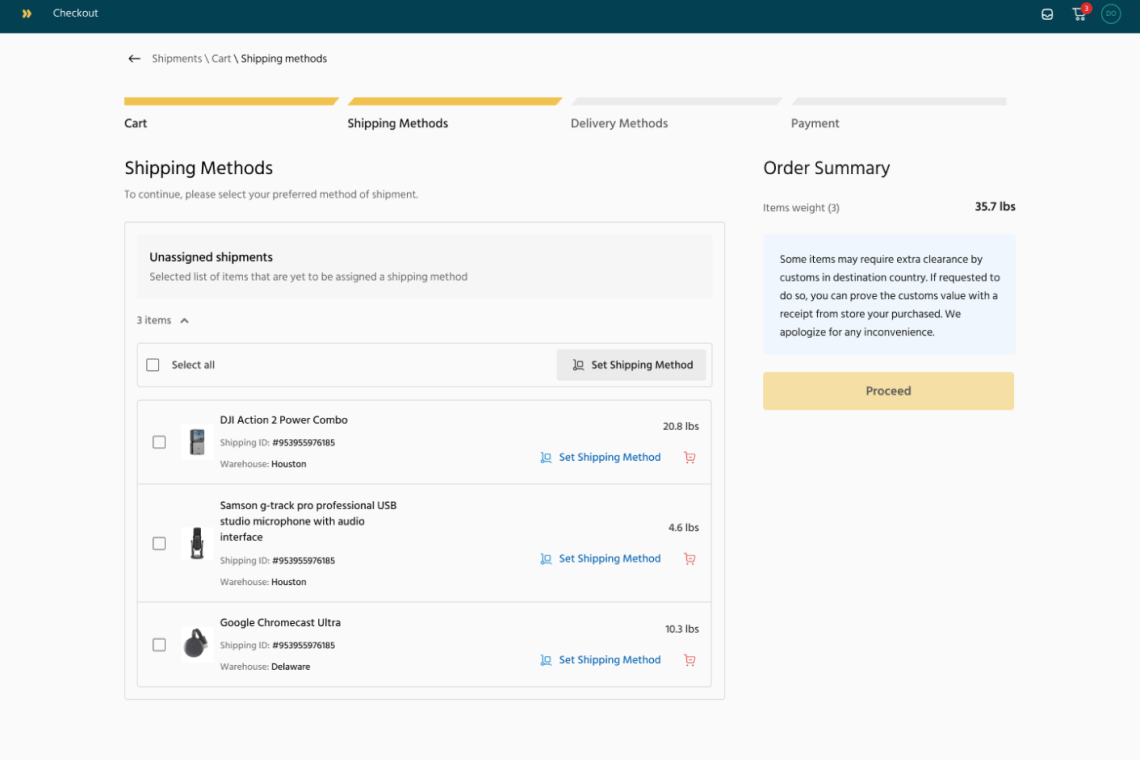Screen dimensions: 1140x760
Task: Click the Google Chromecast Ultra thumbnail
Action: click(x=197, y=644)
